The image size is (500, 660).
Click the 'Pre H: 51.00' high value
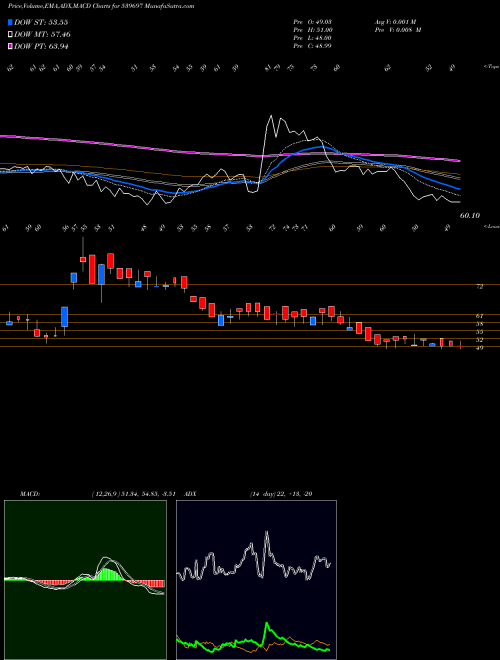(x=313, y=30)
